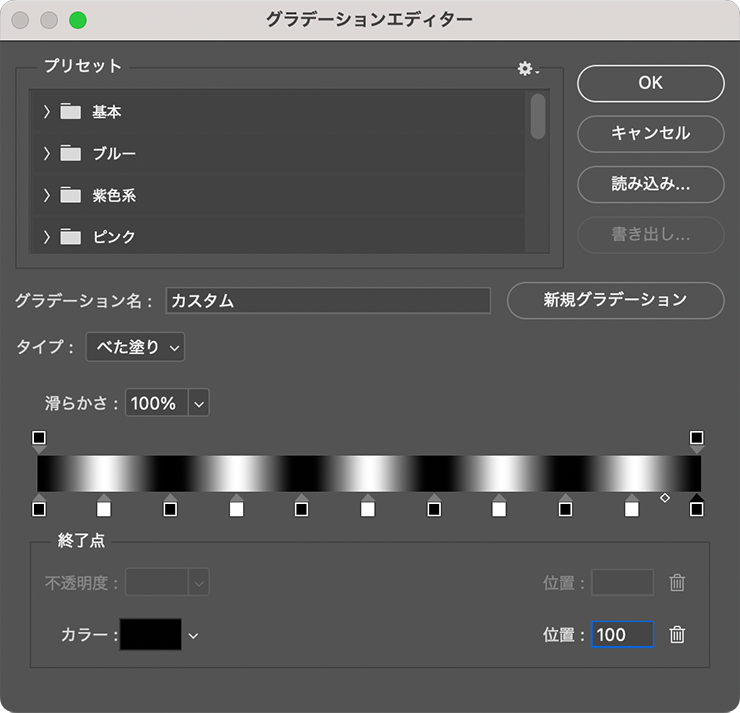
Task: Select the ピンク folder icon
Action: click(70, 237)
